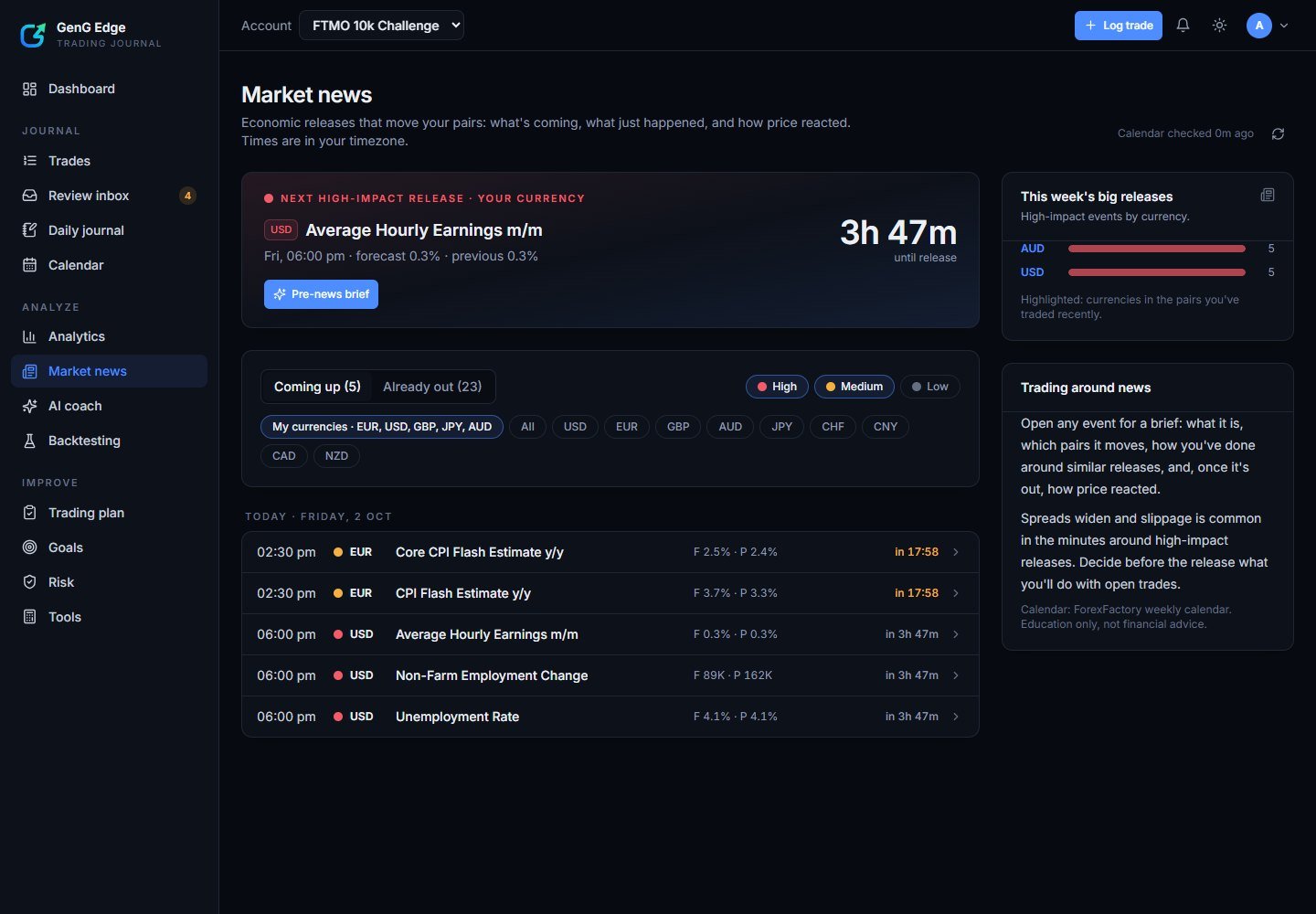Open the Calendar sidebar icon
The width and height of the screenshot is (1316, 914).
pyautogui.click(x=30, y=265)
